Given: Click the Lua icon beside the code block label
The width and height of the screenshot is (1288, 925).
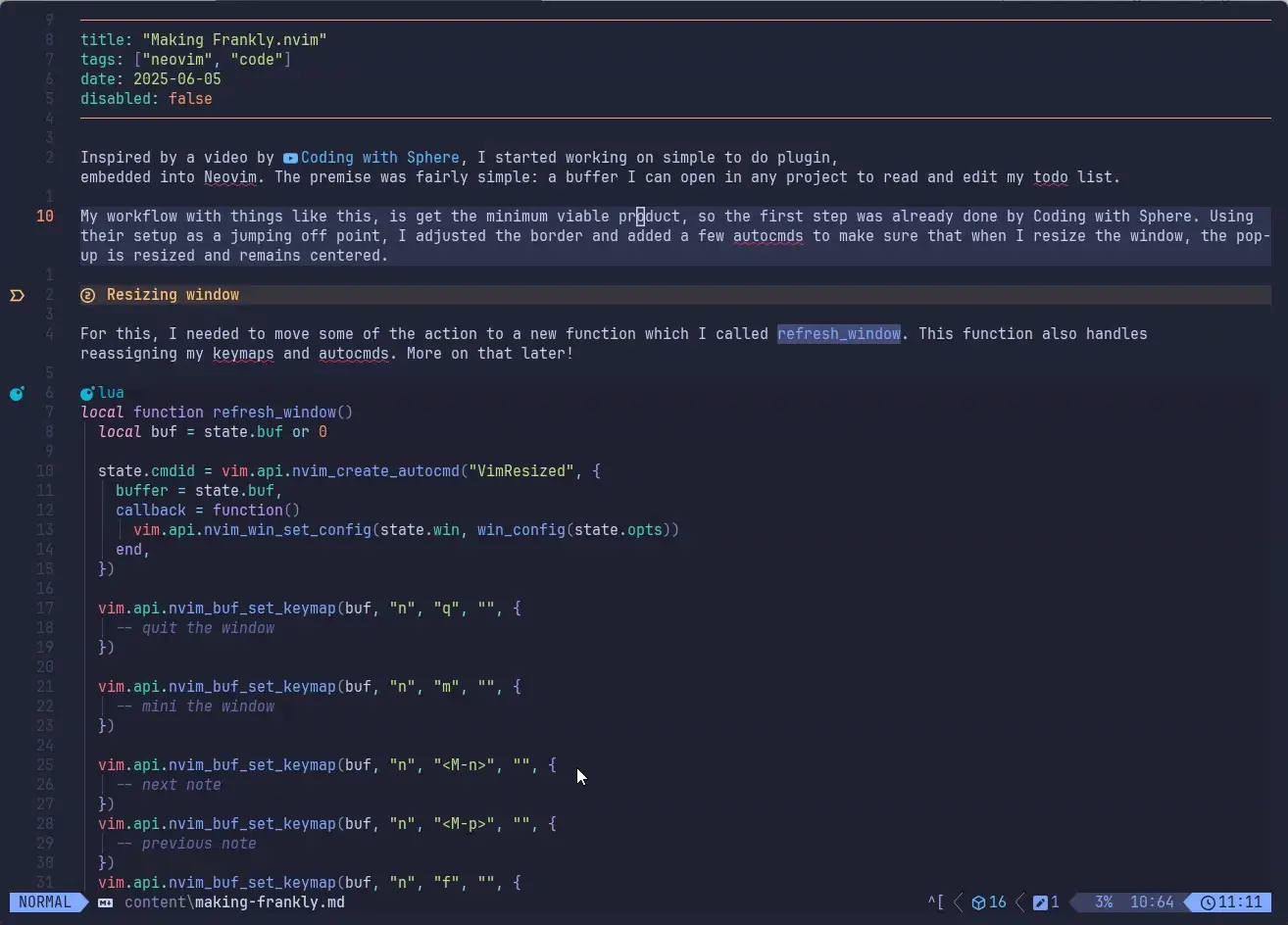Looking at the screenshot, I should coord(87,393).
